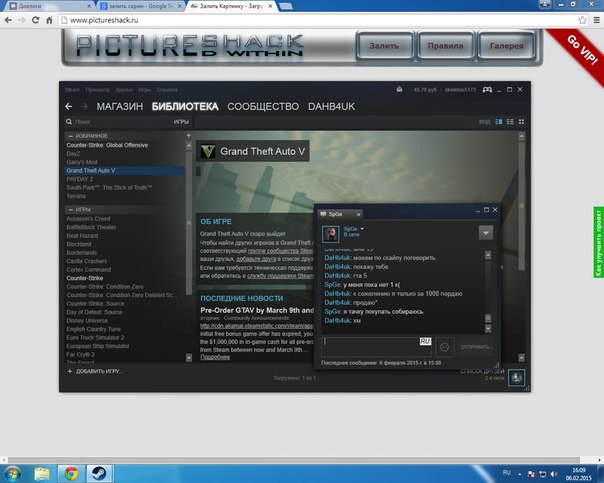This screenshot has width=604, height=483.
Task: Click the volume speaker tray icon
Action: (x=554, y=474)
